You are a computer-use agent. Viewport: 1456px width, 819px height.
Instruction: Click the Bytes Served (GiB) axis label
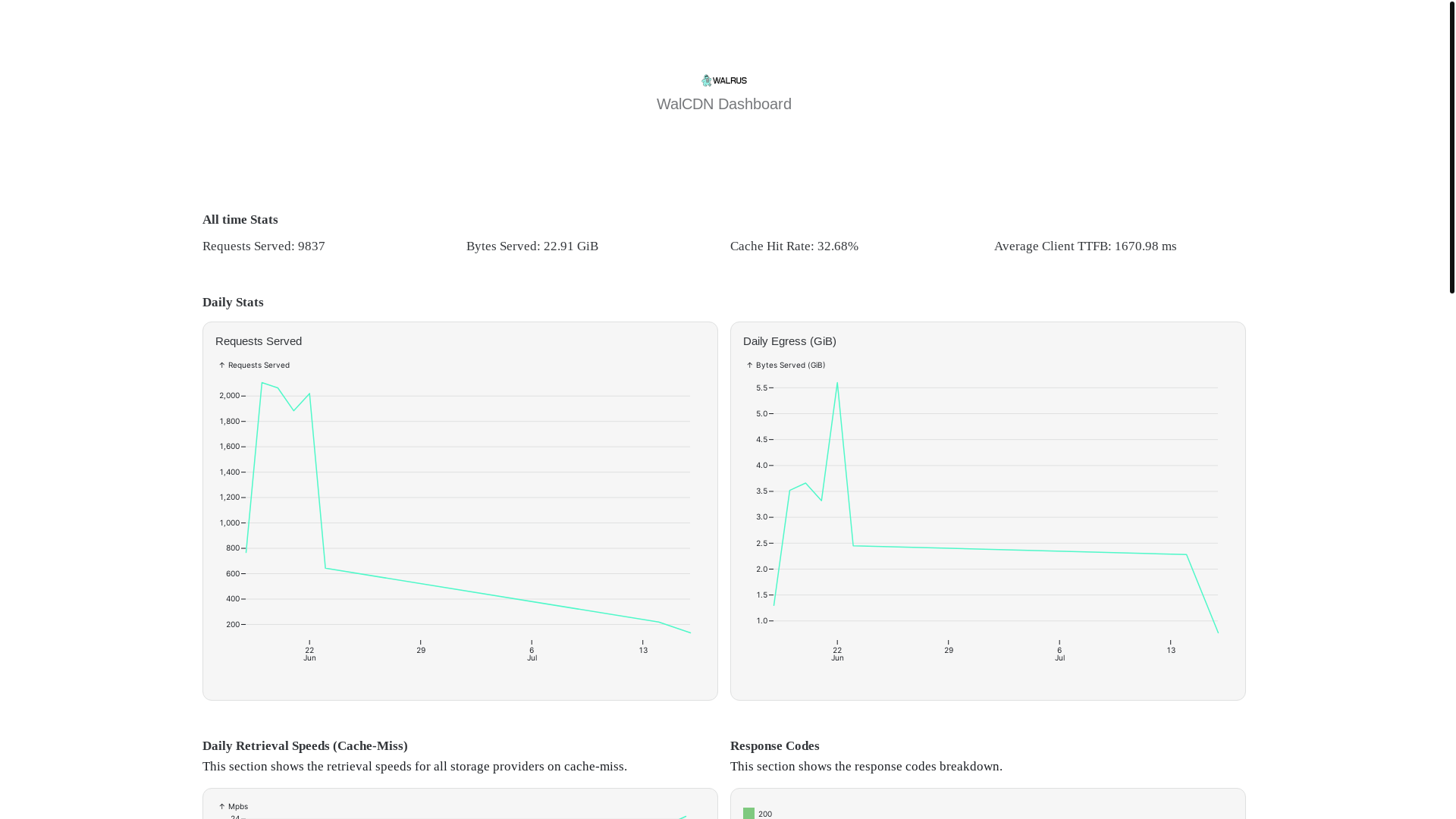click(786, 366)
